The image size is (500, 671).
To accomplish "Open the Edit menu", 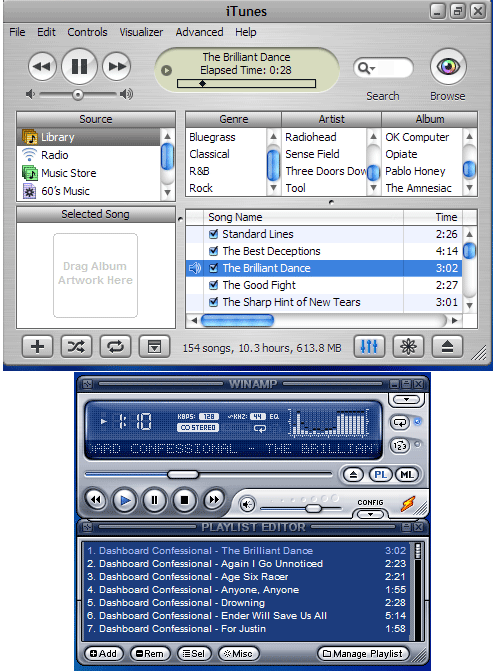I will pyautogui.click(x=46, y=32).
